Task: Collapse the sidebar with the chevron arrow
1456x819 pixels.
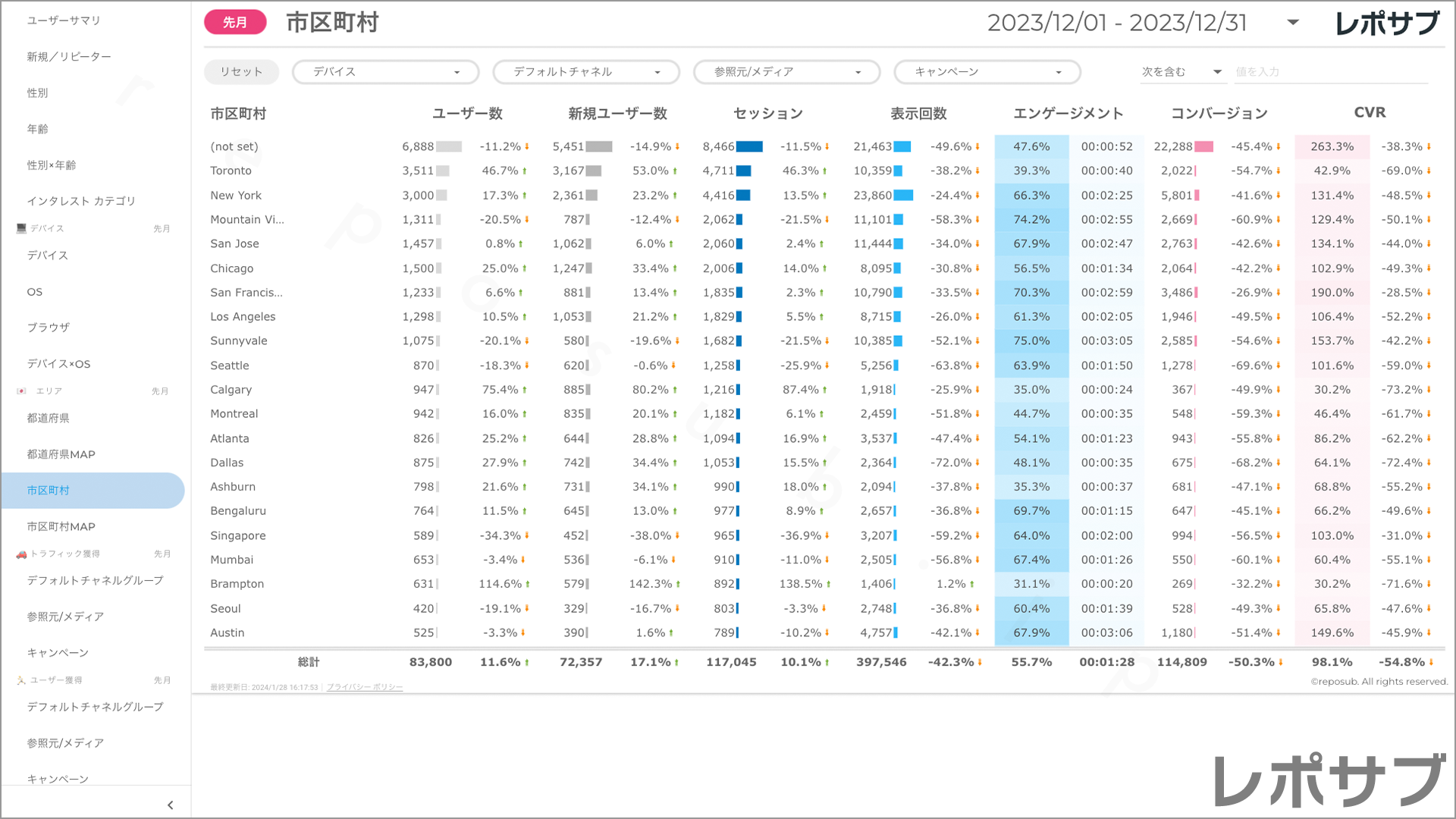Action: click(x=170, y=805)
